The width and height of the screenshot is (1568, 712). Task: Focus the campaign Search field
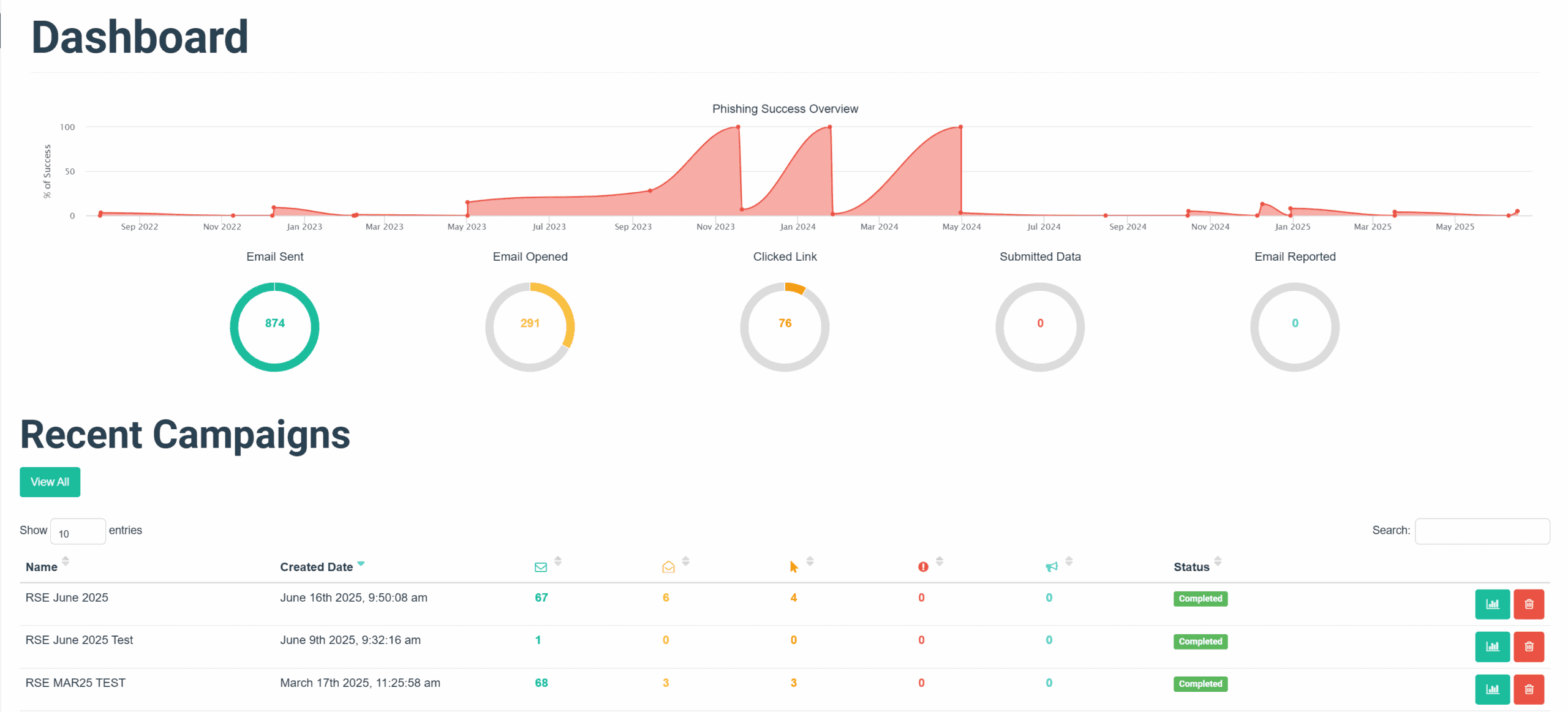pyautogui.click(x=1481, y=531)
